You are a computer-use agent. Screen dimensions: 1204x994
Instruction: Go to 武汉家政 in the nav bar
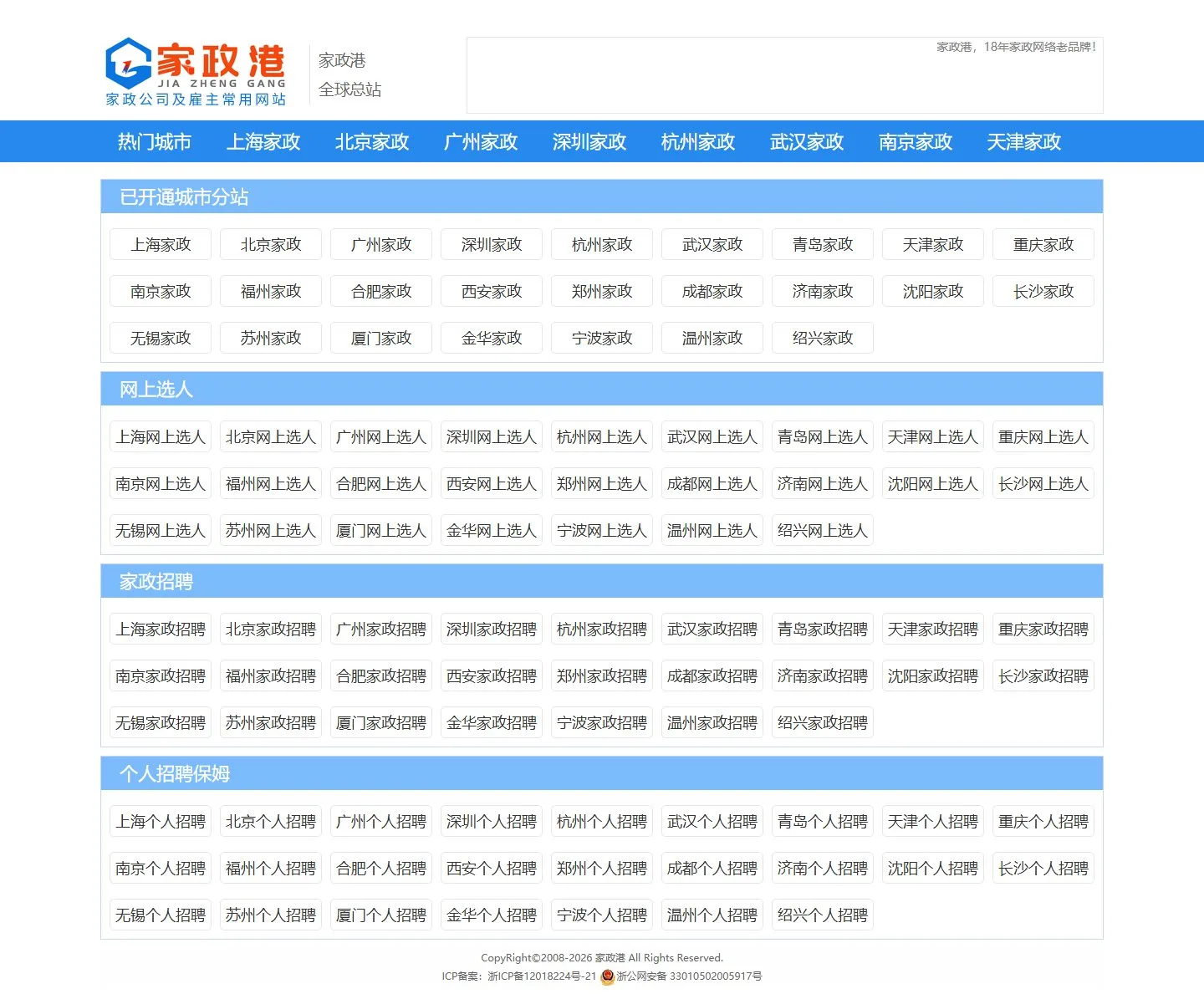[x=807, y=142]
